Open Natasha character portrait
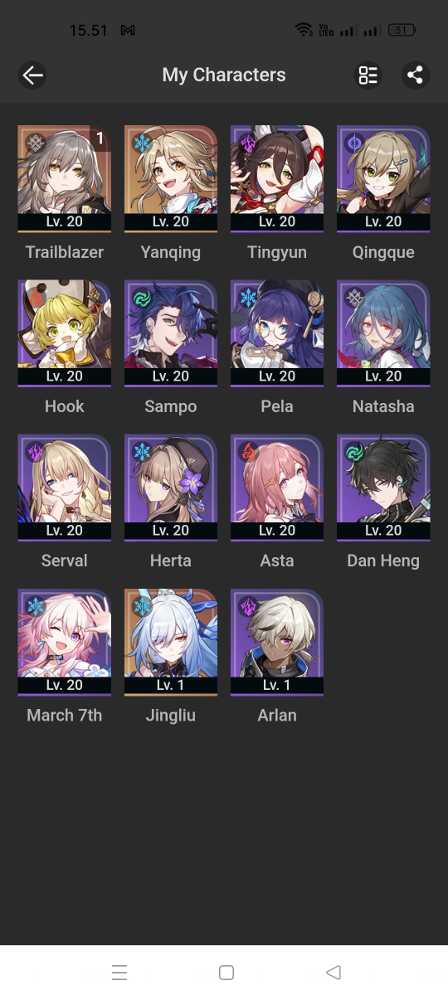The width and height of the screenshot is (448, 1000). tap(384, 333)
